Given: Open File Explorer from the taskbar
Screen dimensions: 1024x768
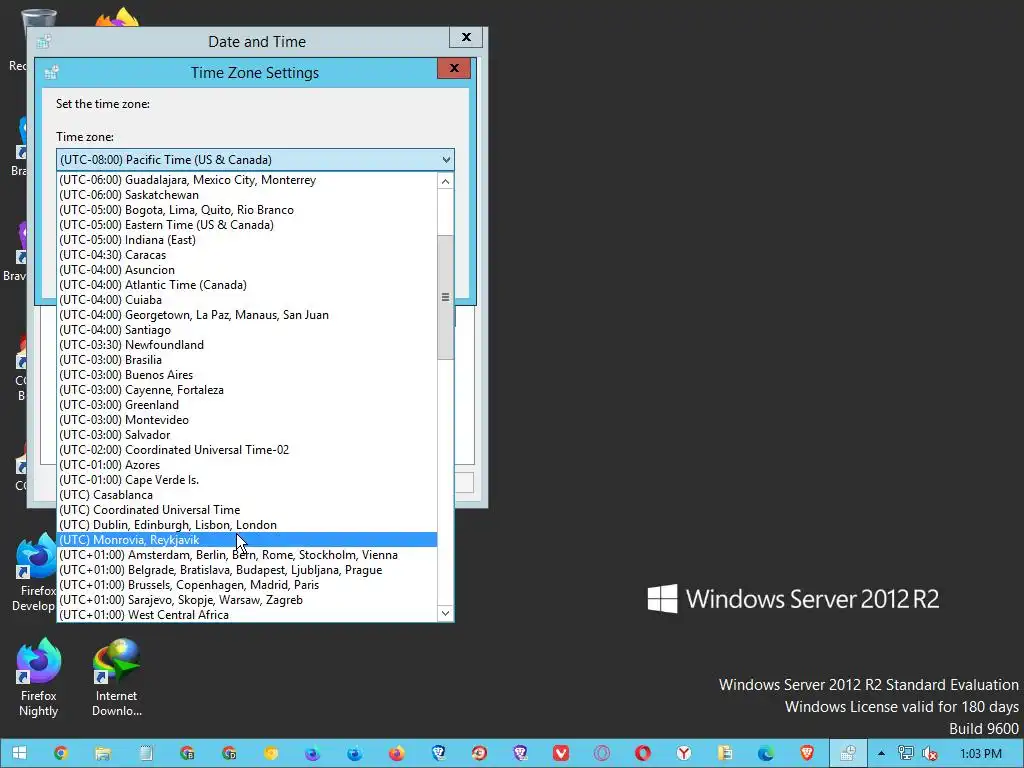Looking at the screenshot, I should point(103,753).
